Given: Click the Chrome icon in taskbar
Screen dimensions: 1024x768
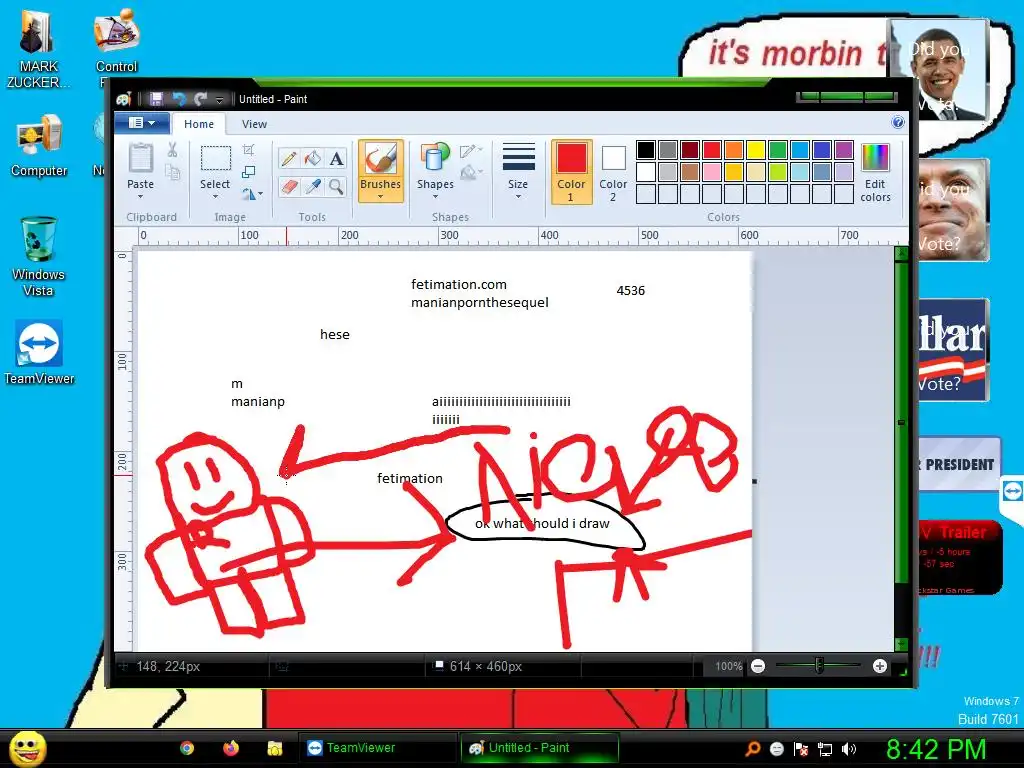Looking at the screenshot, I should coord(187,748).
